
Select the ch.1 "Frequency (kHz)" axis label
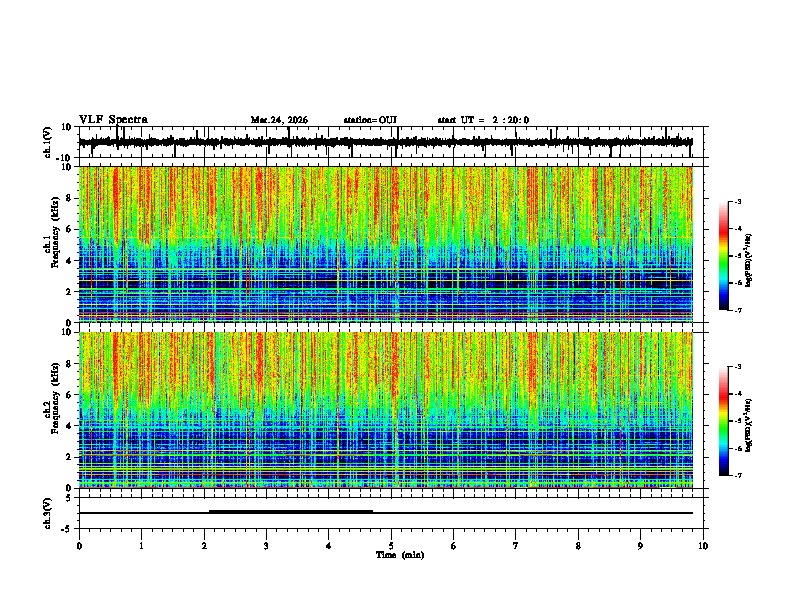tap(55, 232)
